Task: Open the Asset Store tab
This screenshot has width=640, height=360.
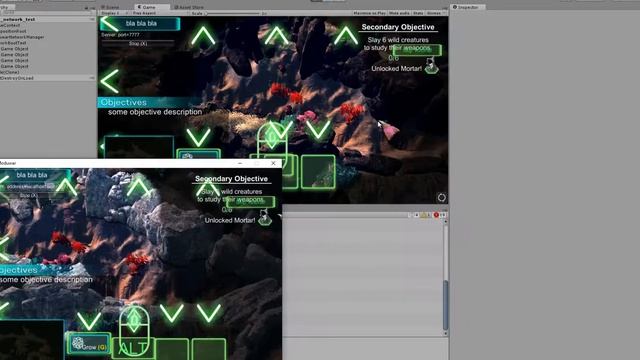Action: 190,7
